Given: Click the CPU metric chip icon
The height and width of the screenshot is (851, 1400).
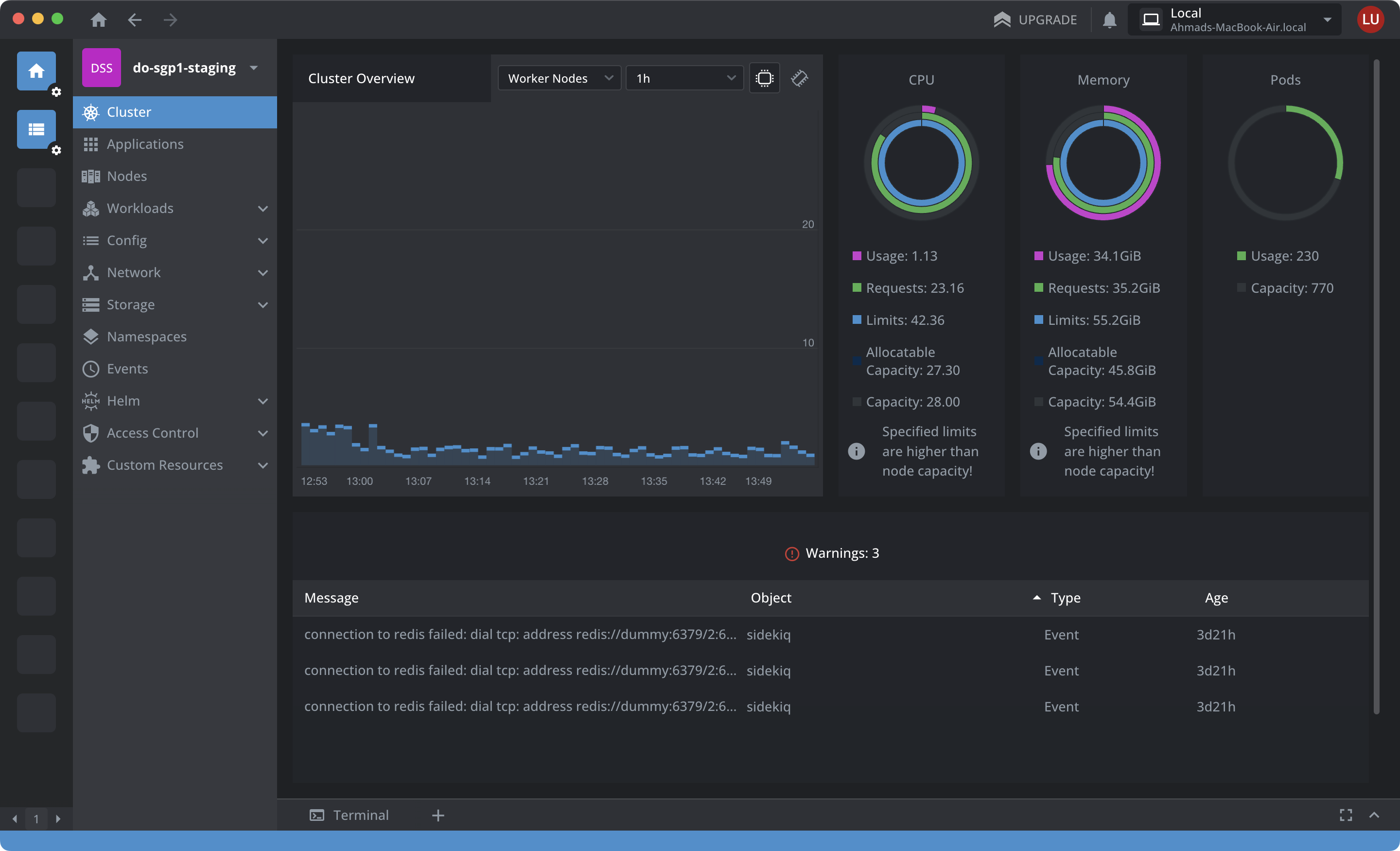Looking at the screenshot, I should coord(764,78).
